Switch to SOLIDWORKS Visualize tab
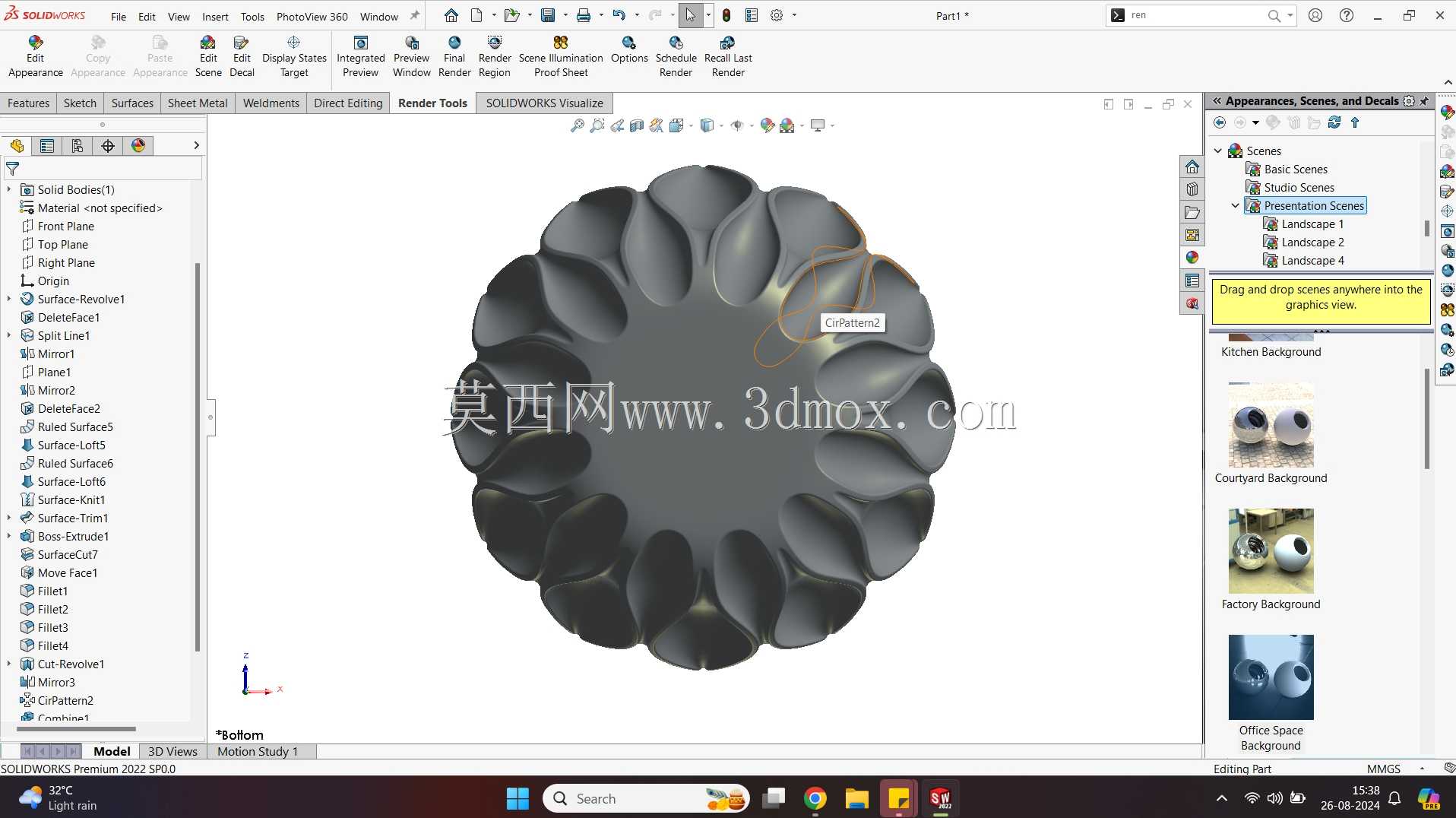This screenshot has height=818, width=1456. (x=544, y=103)
